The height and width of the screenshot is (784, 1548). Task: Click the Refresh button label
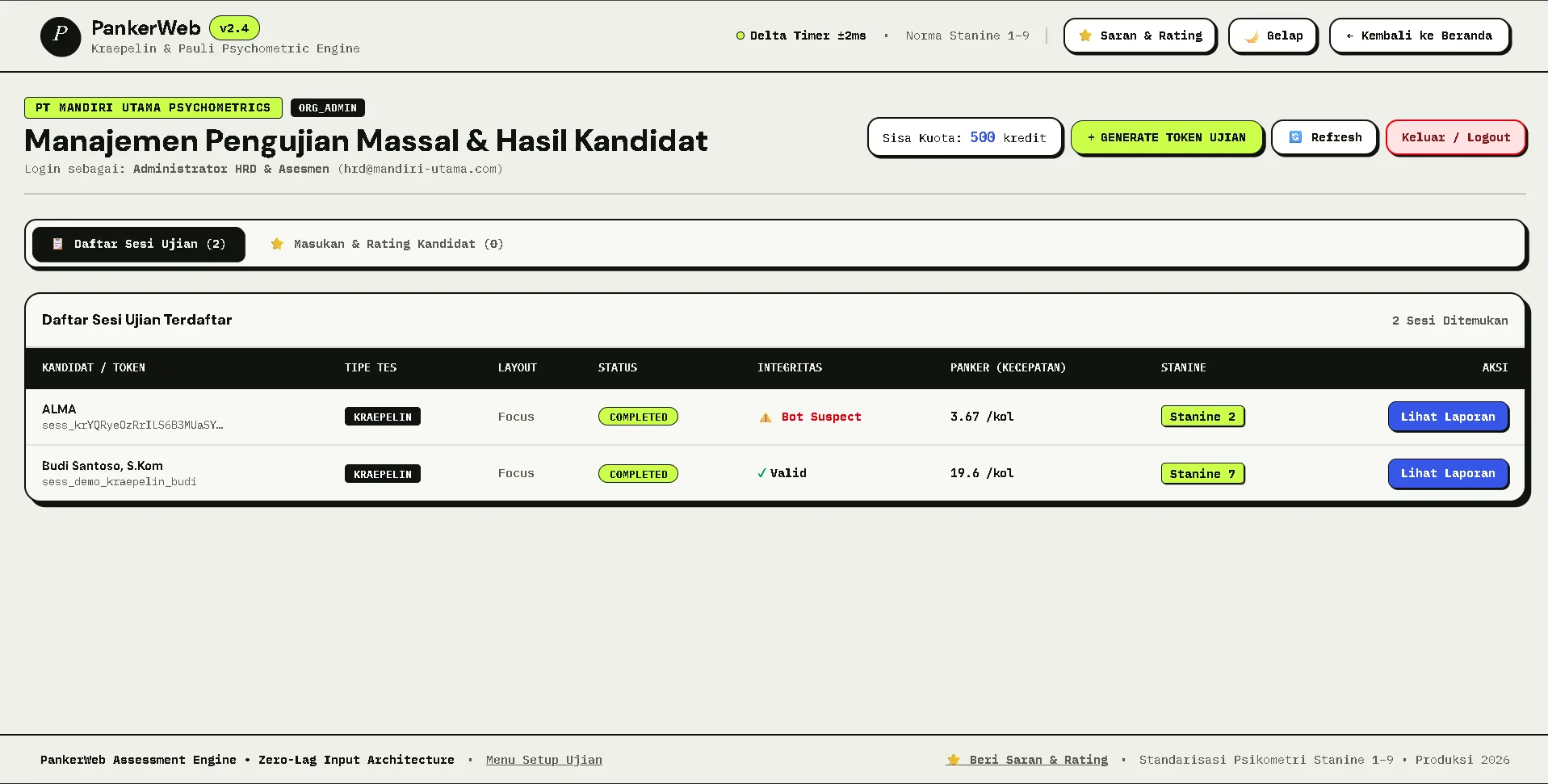click(x=1336, y=137)
